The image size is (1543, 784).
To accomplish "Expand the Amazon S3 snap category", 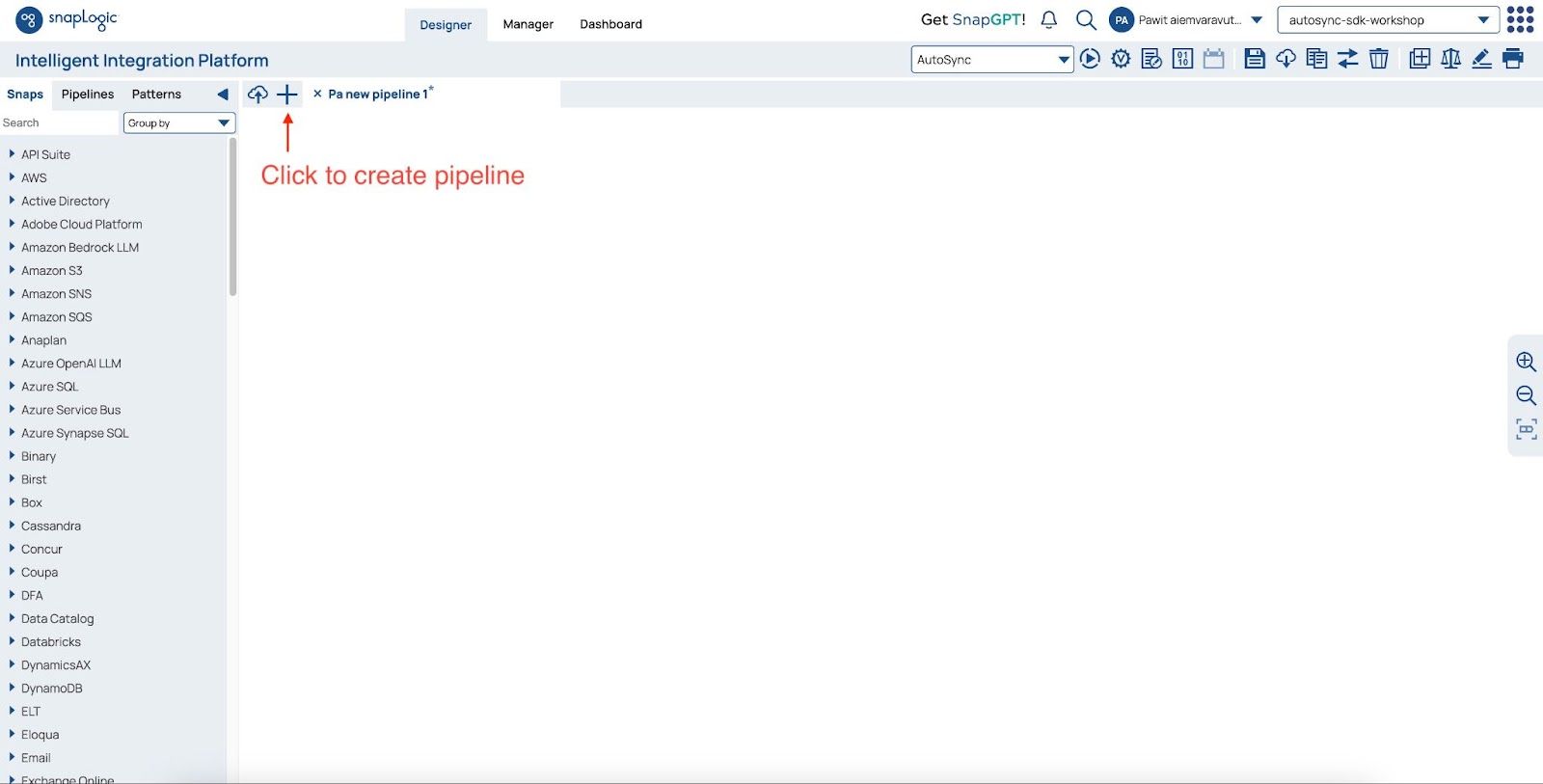I will click(12, 271).
